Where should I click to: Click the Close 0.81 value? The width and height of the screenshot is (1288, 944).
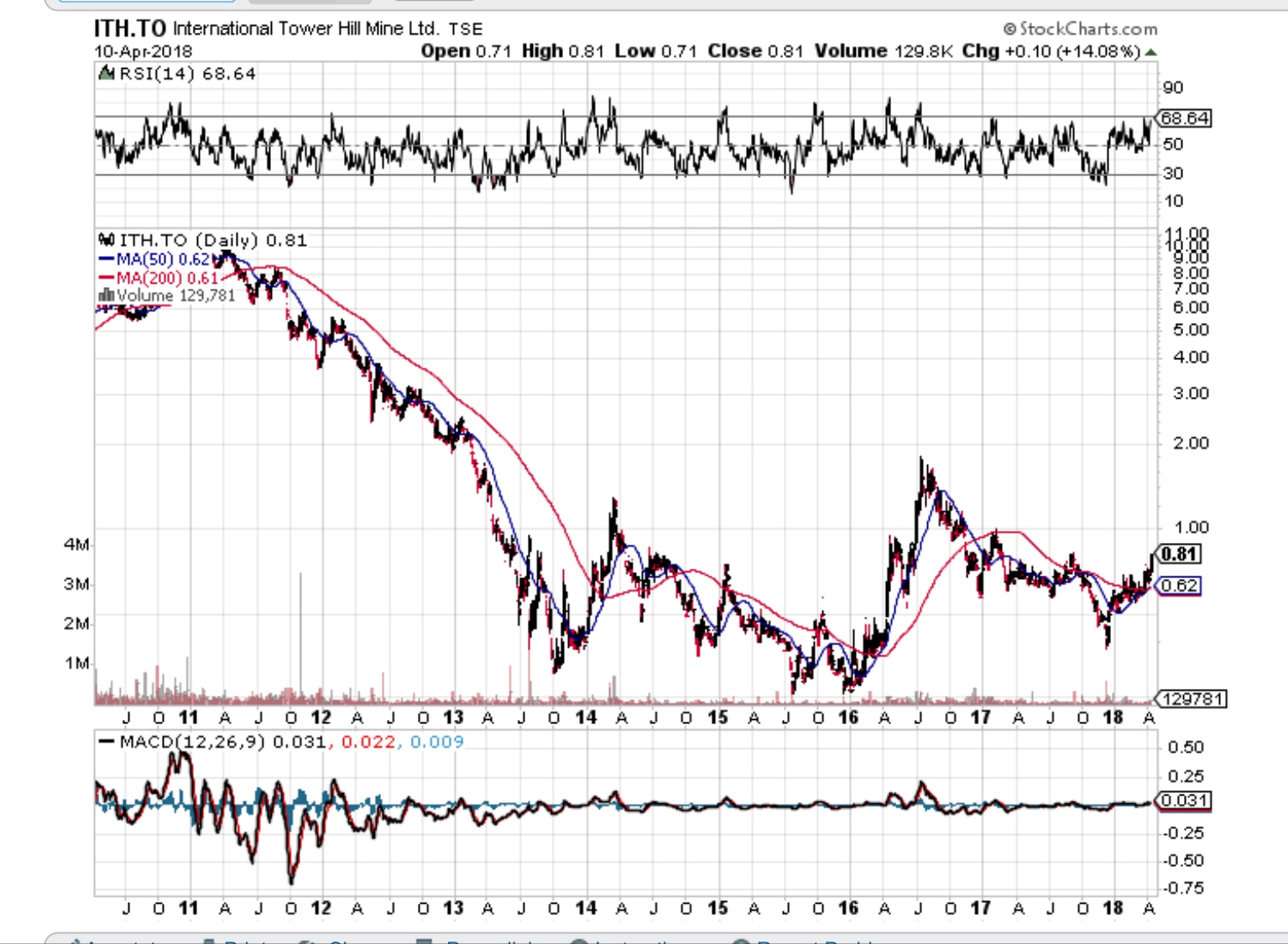pyautogui.click(x=755, y=51)
